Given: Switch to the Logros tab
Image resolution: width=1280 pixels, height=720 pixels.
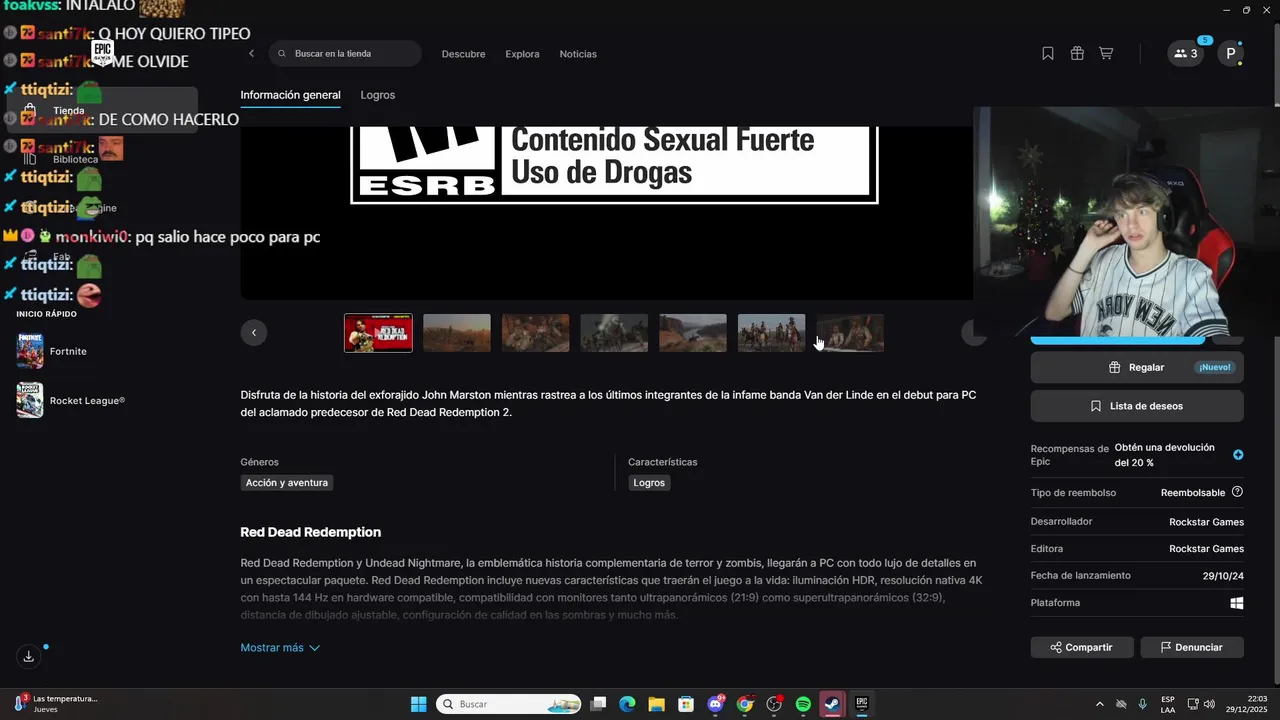Looking at the screenshot, I should point(378,95).
